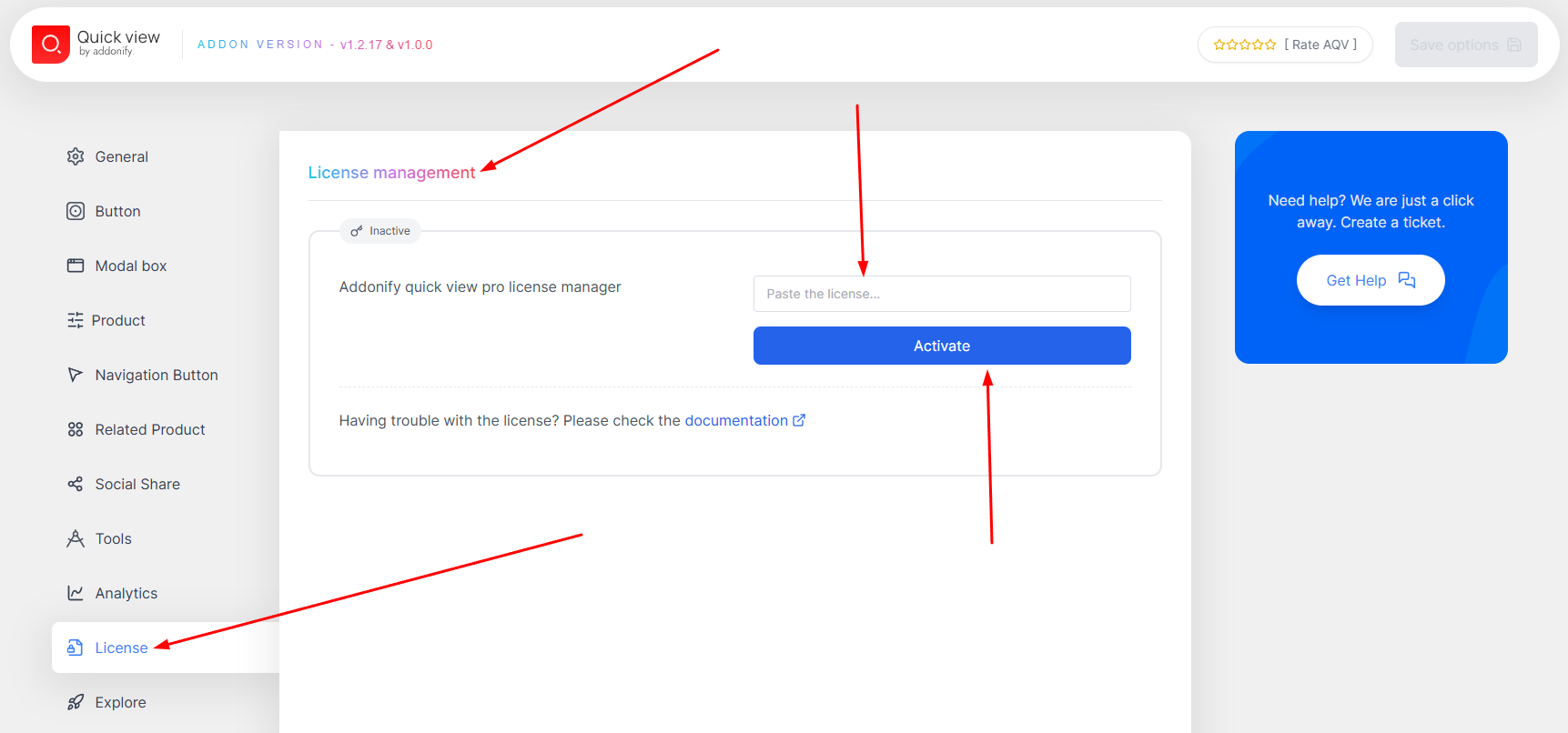Click the Quick view addon logo
Image resolution: width=1568 pixels, height=733 pixels.
(51, 44)
